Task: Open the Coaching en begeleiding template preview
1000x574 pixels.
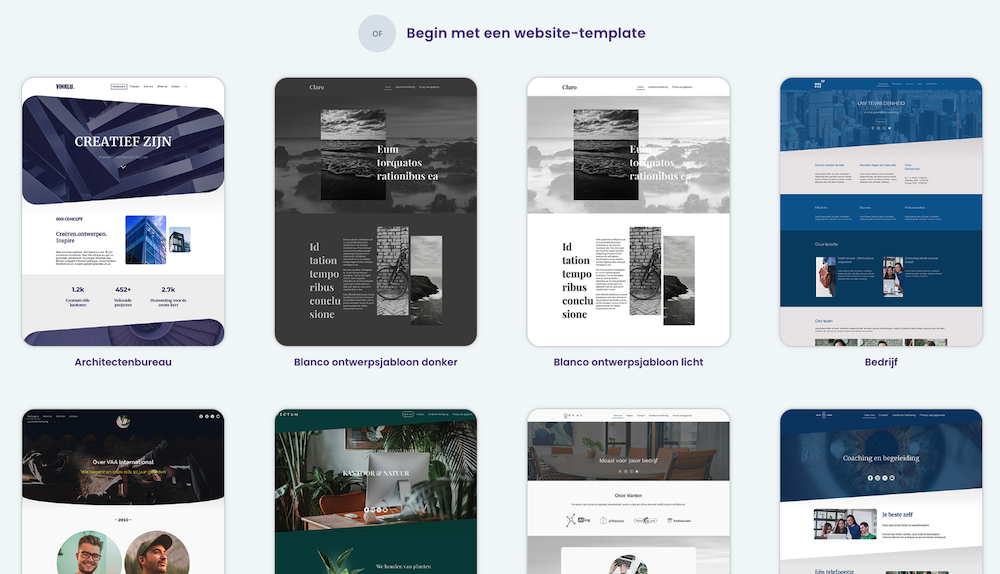Action: [x=881, y=492]
